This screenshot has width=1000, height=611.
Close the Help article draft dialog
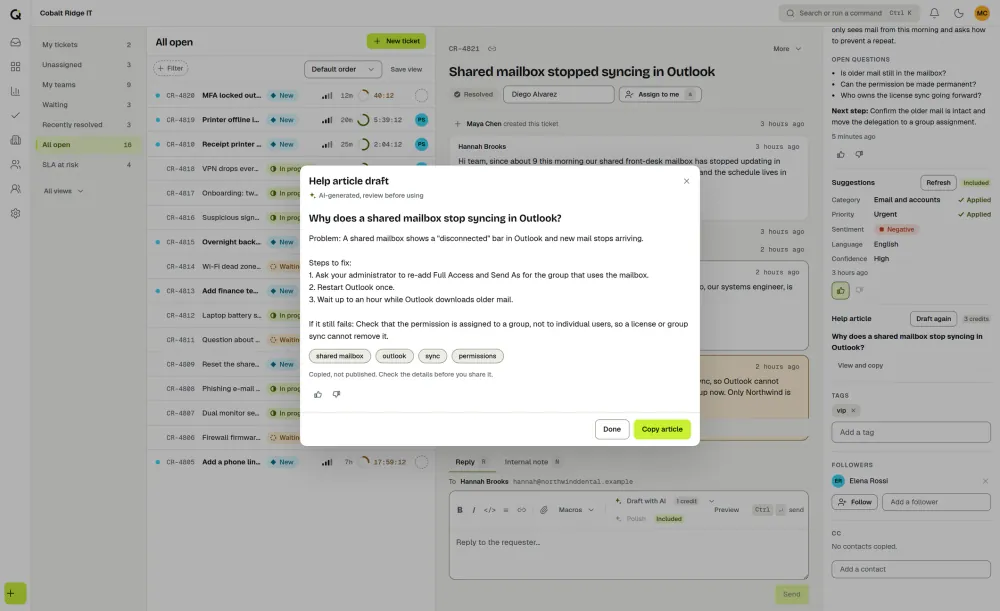tap(686, 181)
